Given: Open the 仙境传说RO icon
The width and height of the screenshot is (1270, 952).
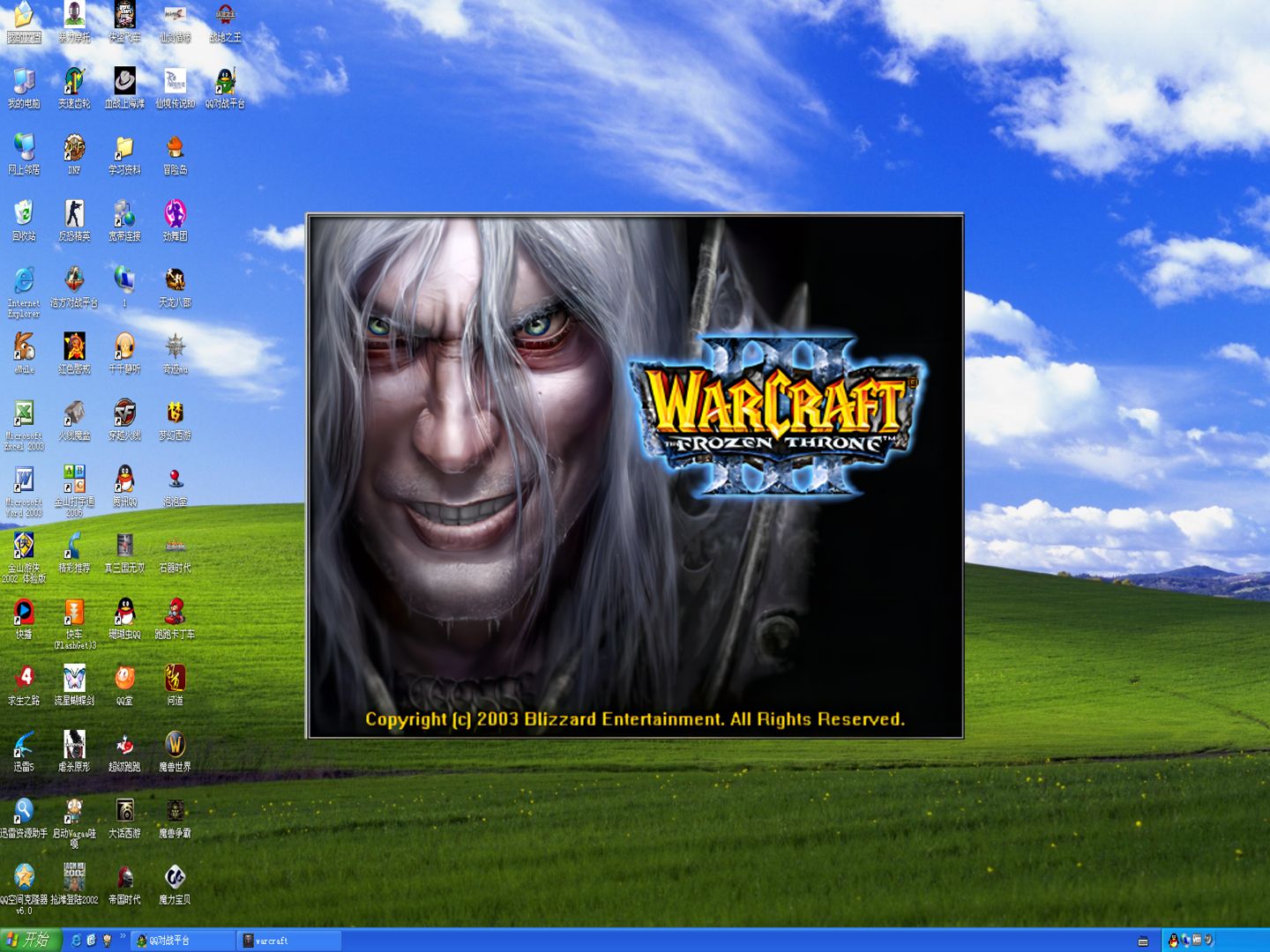Looking at the screenshot, I should click(x=175, y=82).
